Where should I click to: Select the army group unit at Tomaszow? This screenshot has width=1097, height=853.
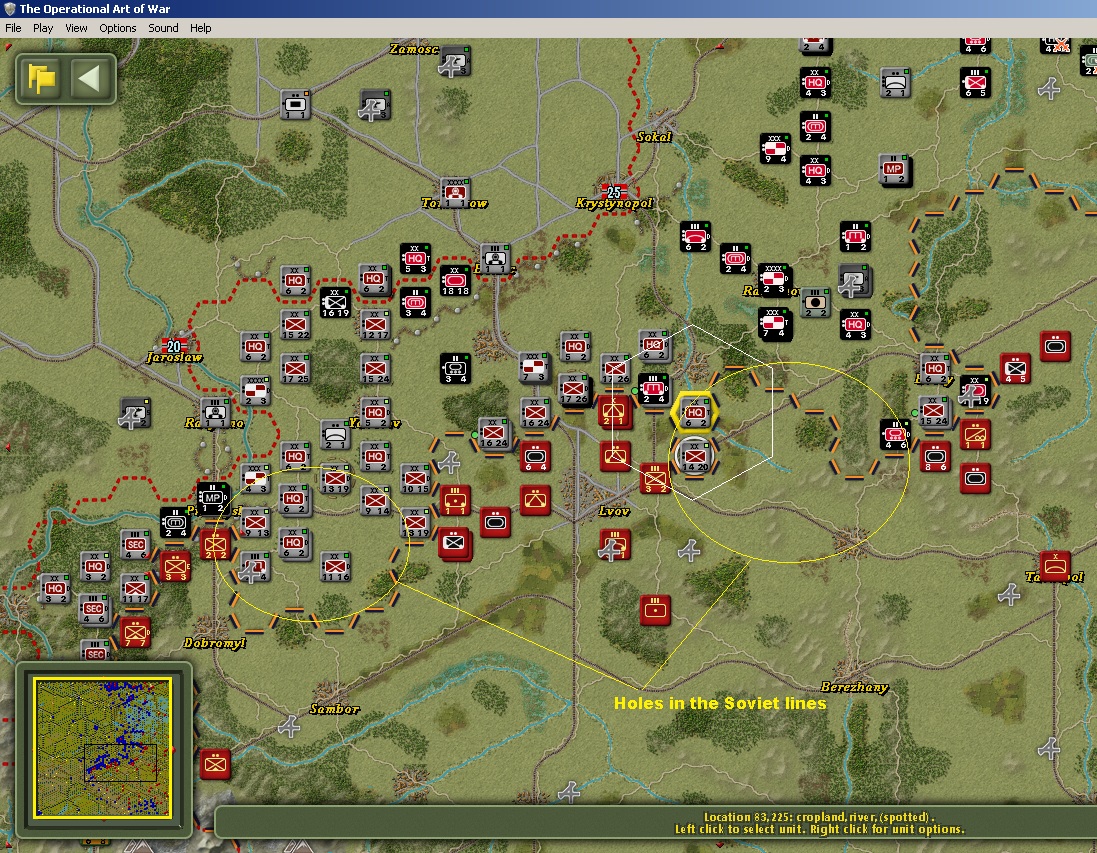point(455,193)
